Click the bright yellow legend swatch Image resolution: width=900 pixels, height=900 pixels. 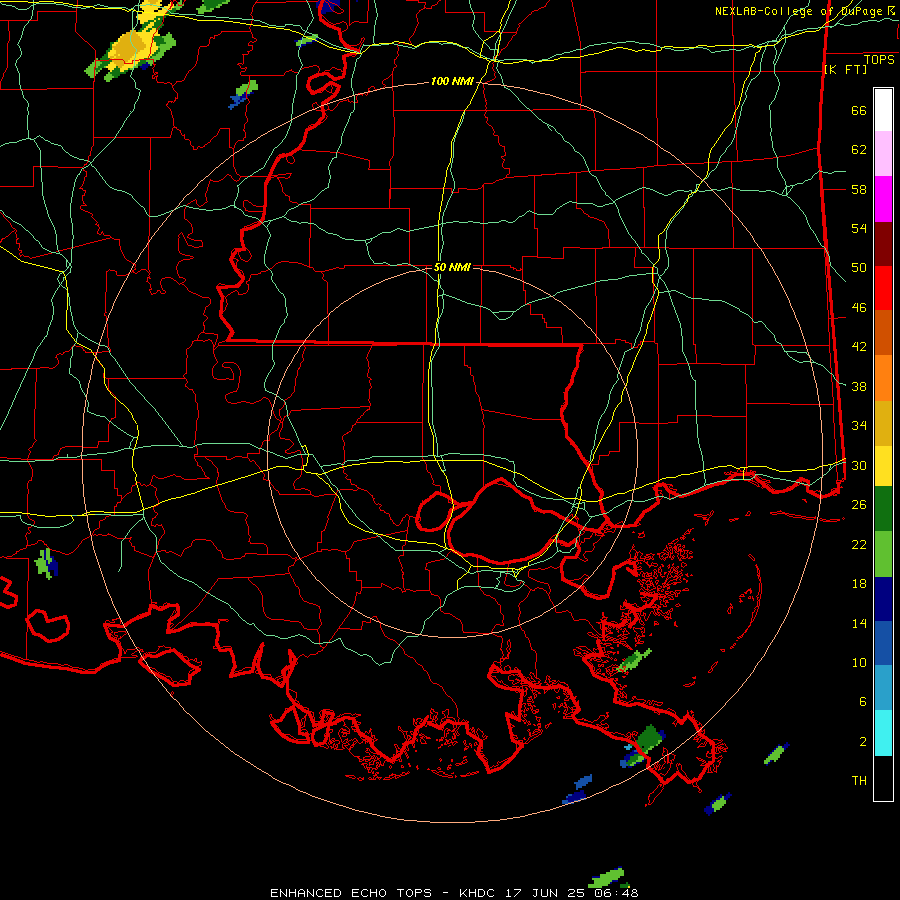pyautogui.click(x=883, y=466)
